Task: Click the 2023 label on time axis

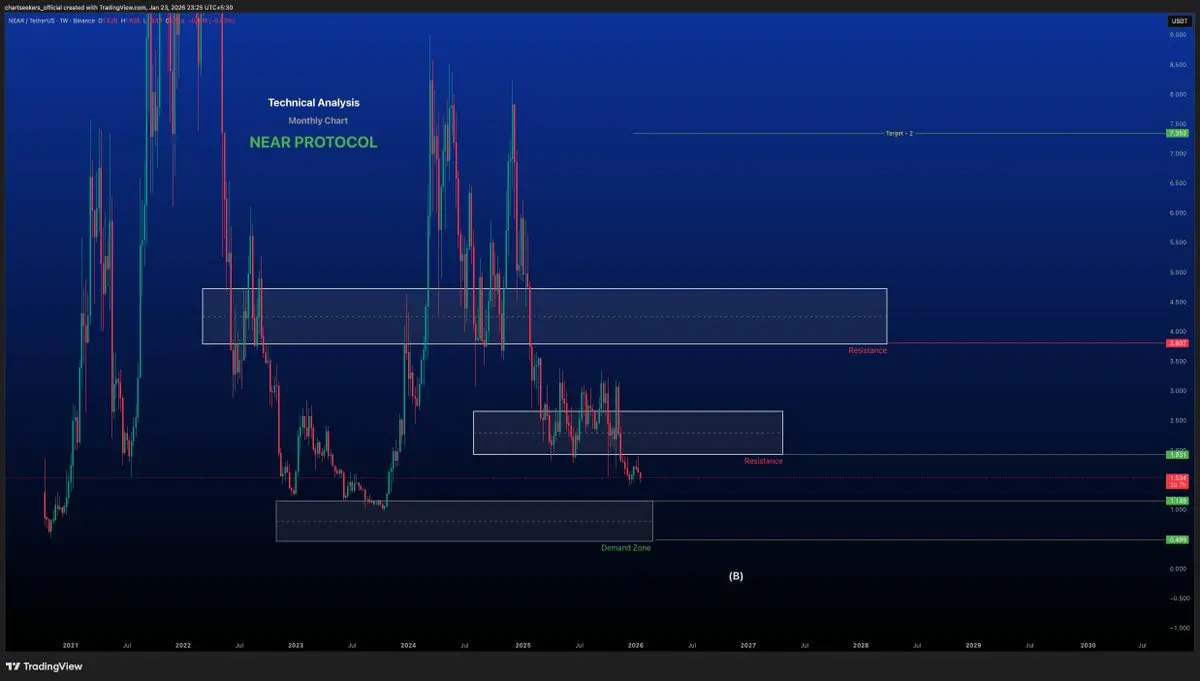Action: [295, 647]
